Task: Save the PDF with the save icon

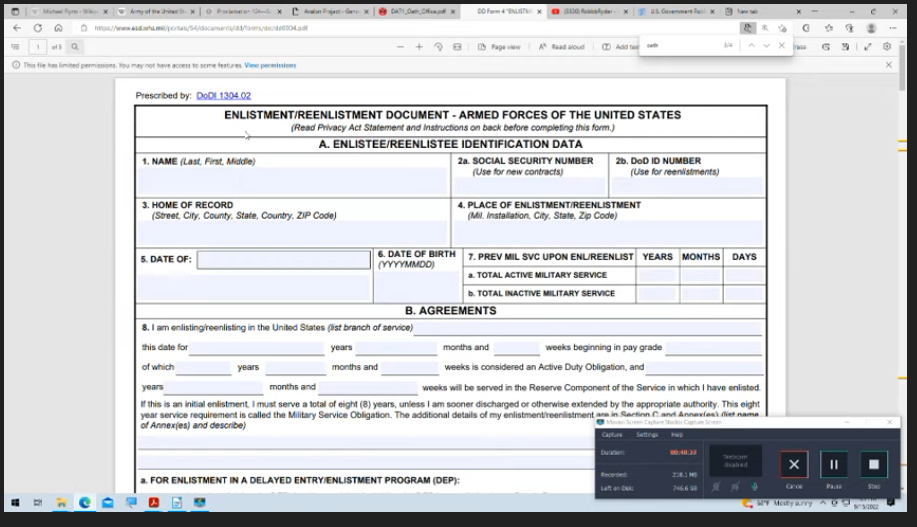Action: click(845, 47)
